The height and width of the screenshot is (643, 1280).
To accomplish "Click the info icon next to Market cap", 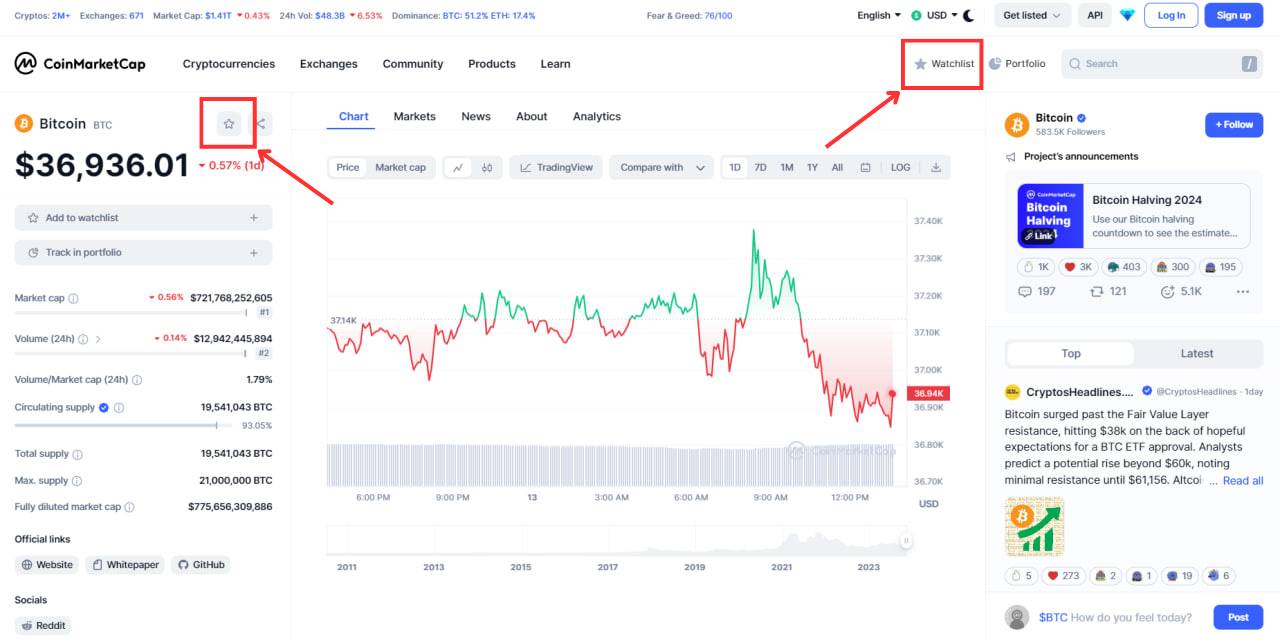I will point(73,298).
